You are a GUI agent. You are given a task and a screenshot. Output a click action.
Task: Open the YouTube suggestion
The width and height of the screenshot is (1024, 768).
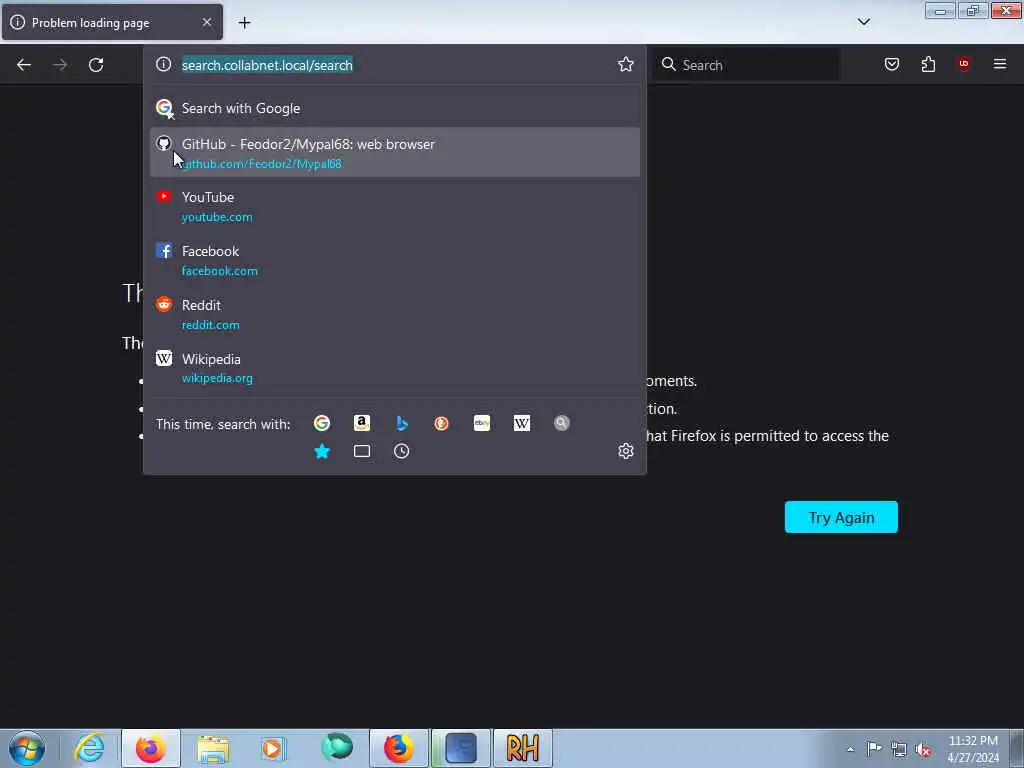[394, 206]
